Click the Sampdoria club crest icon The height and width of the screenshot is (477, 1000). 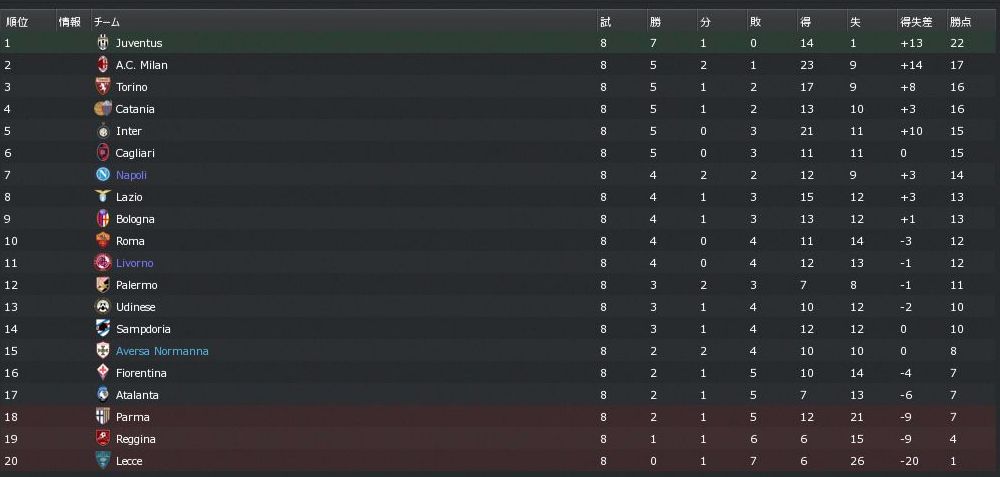[102, 329]
